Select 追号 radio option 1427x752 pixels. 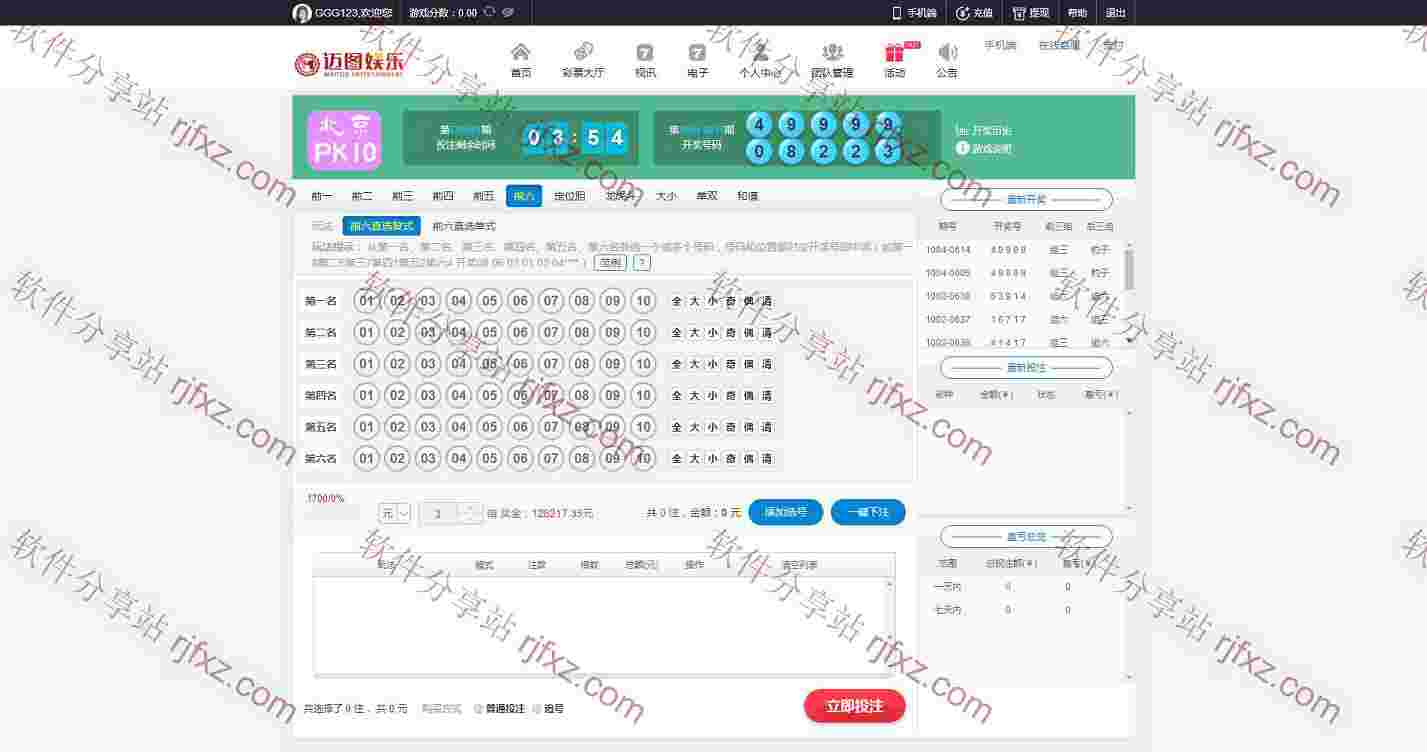[x=537, y=709]
